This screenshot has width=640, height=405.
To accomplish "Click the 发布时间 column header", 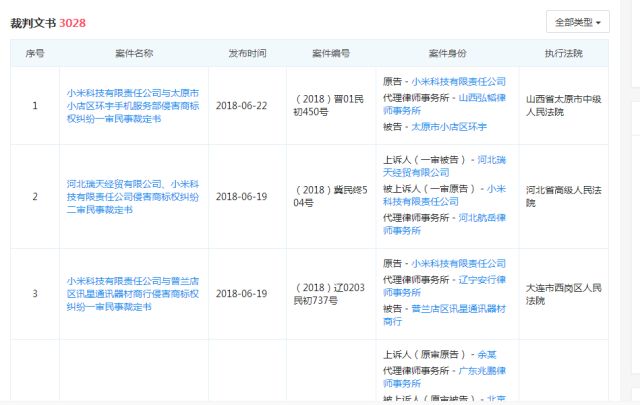I will point(247,53).
